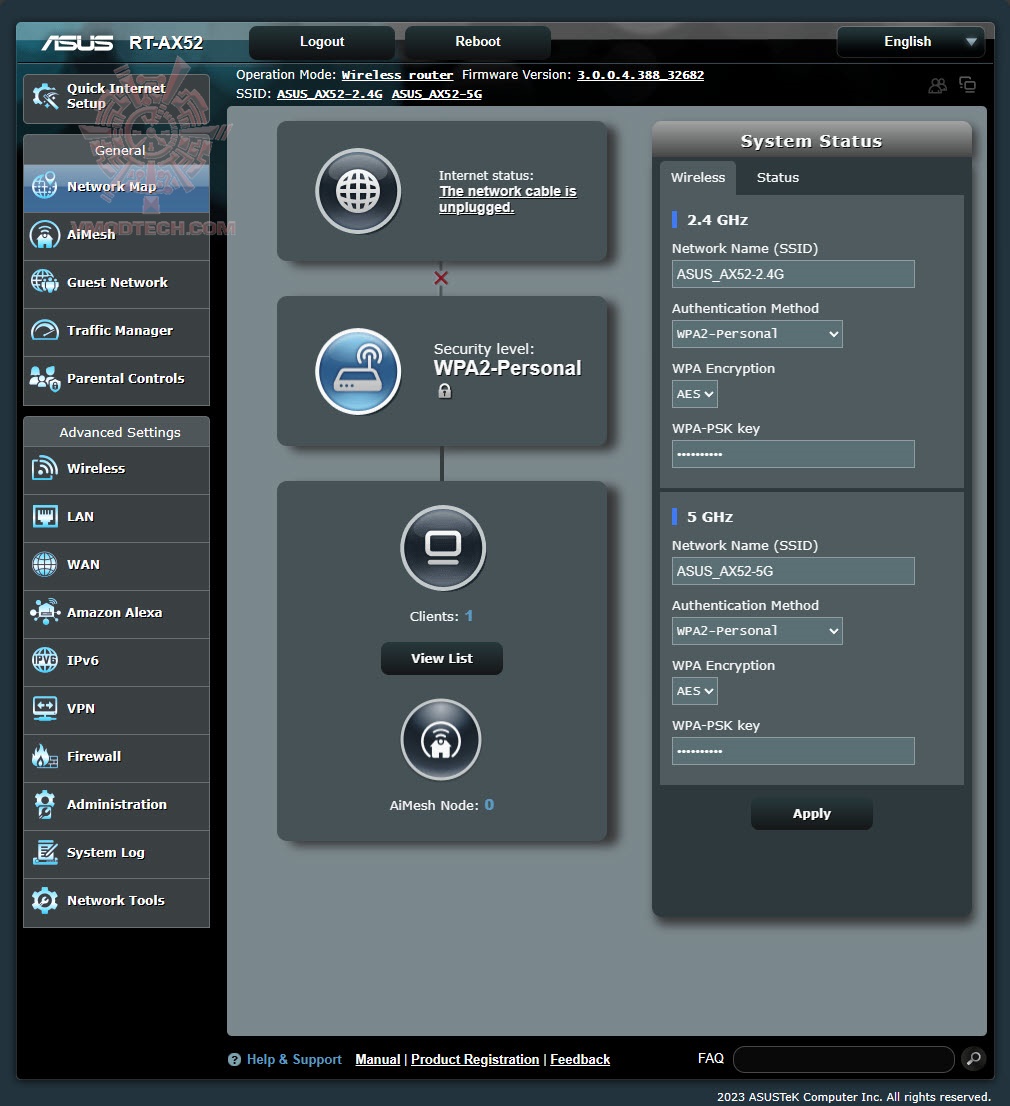Click the 2.4 GHz WPA-PSK key field
The height and width of the screenshot is (1106, 1010).
coord(793,454)
